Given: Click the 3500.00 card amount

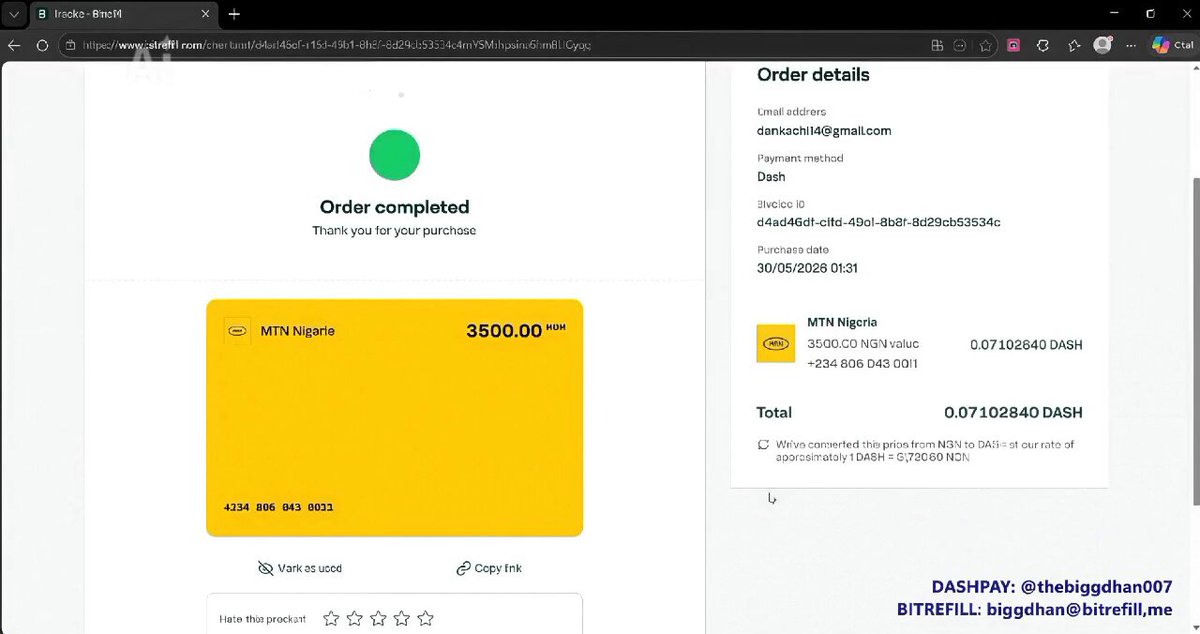Looking at the screenshot, I should point(504,331).
